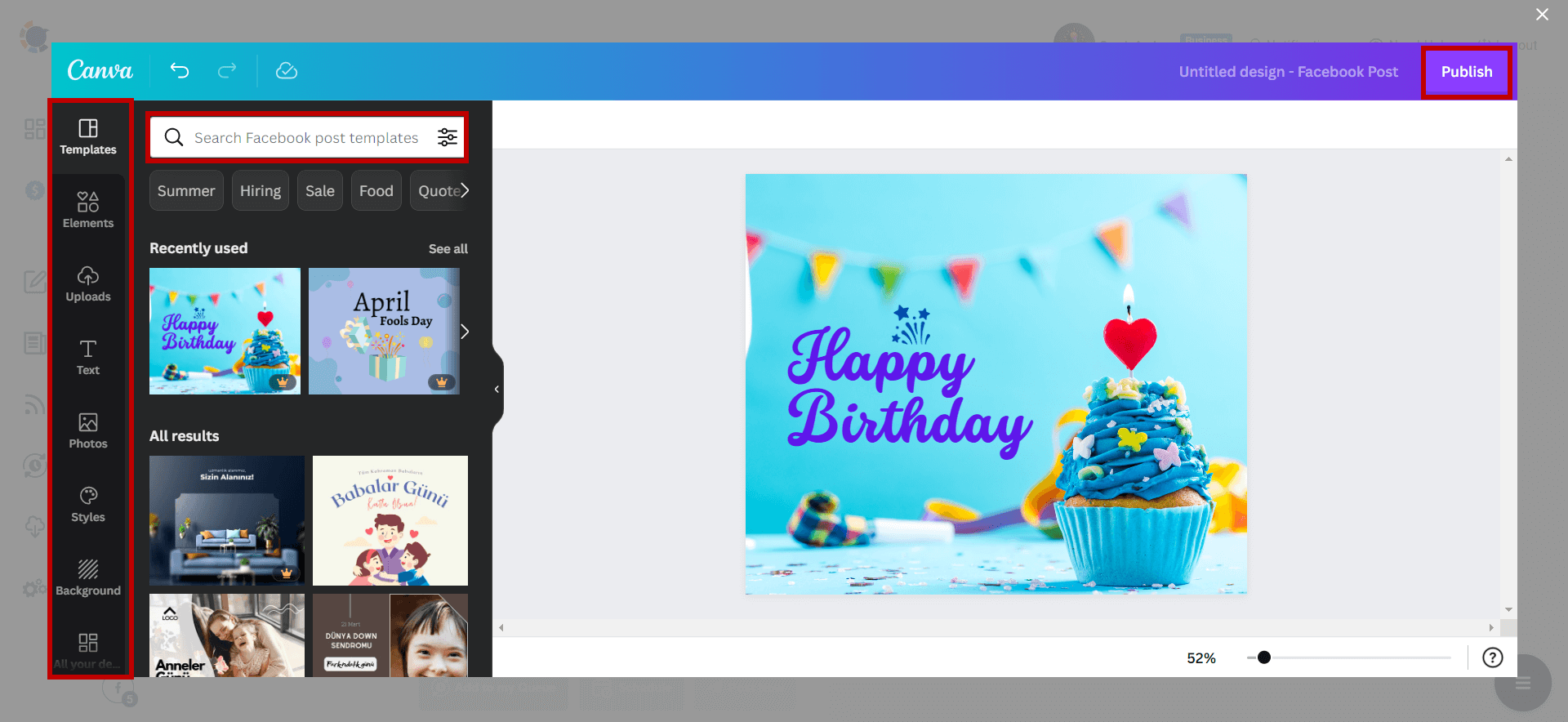Click the cloud save status icon

tap(287, 71)
